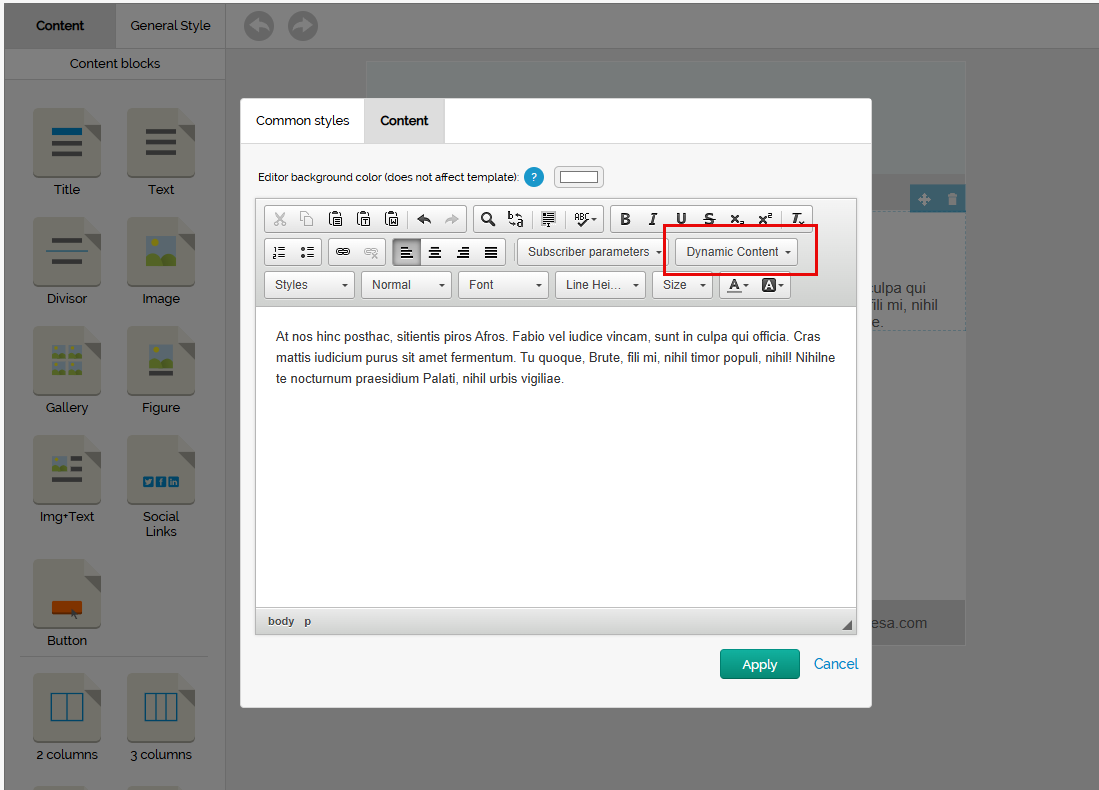Open the editor background color swatch

(x=579, y=177)
